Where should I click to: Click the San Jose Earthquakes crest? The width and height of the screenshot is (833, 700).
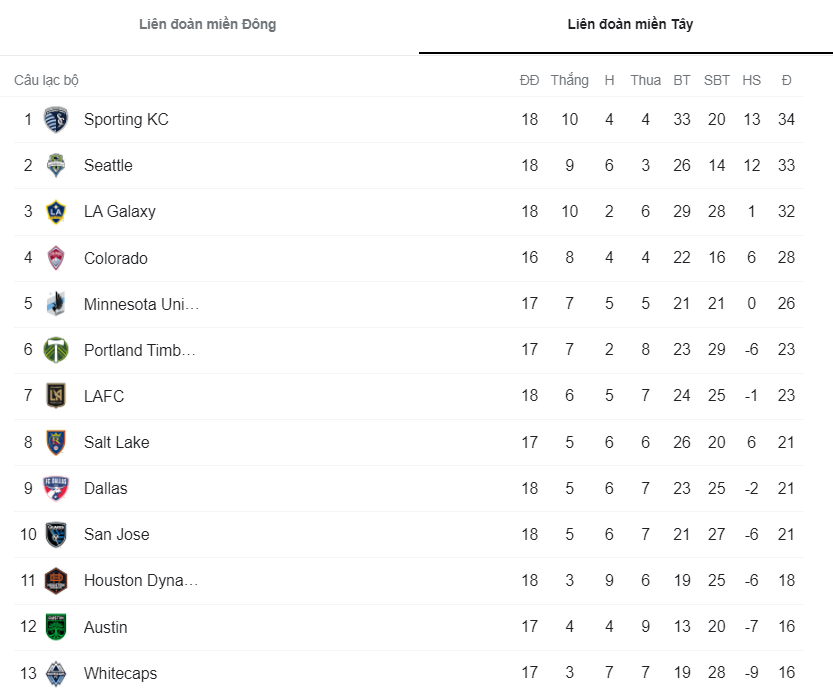[55, 534]
